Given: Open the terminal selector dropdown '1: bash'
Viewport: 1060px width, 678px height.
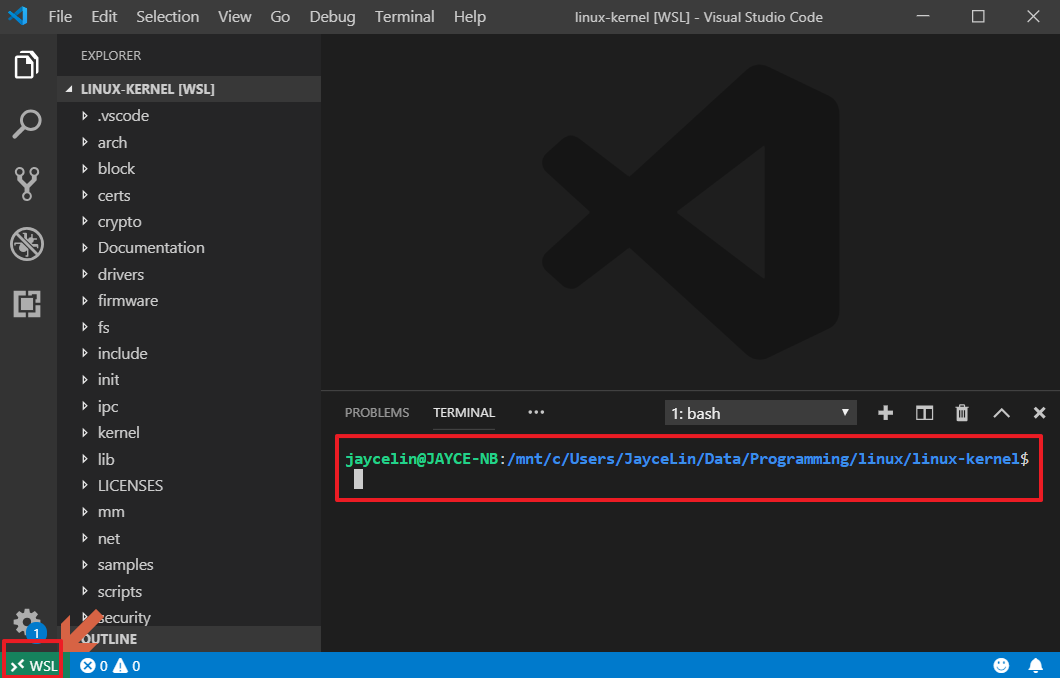Looking at the screenshot, I should 761,413.
